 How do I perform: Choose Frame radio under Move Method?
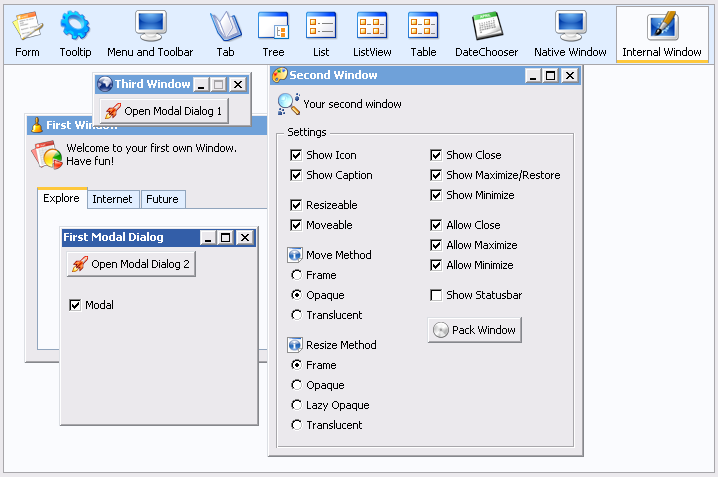click(297, 275)
